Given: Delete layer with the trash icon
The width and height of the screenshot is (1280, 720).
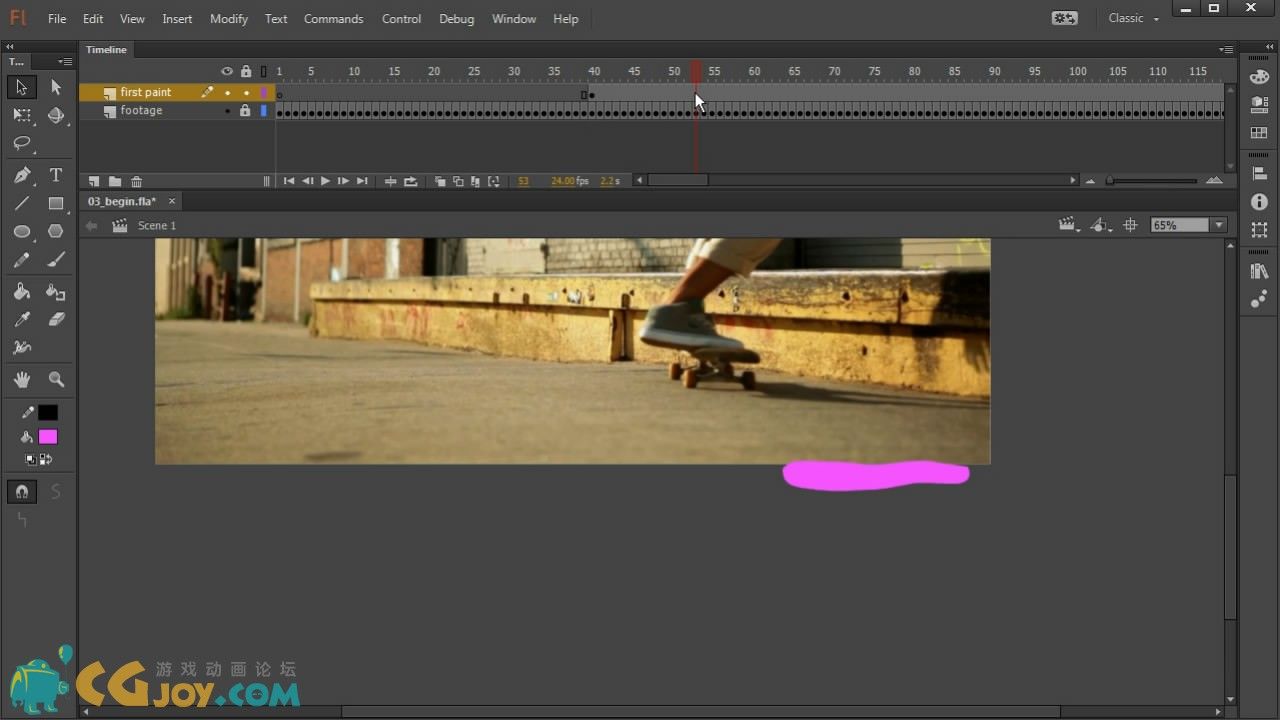Looking at the screenshot, I should (137, 181).
